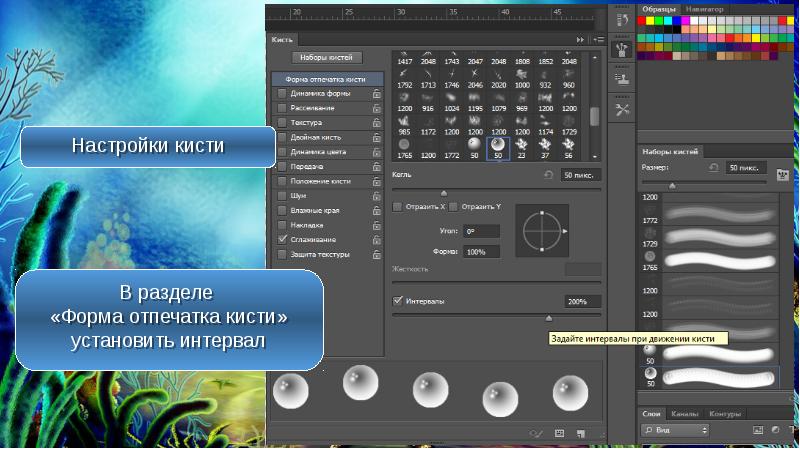Click lock icon next to Рассеивание
800x449 pixels.
point(376,108)
